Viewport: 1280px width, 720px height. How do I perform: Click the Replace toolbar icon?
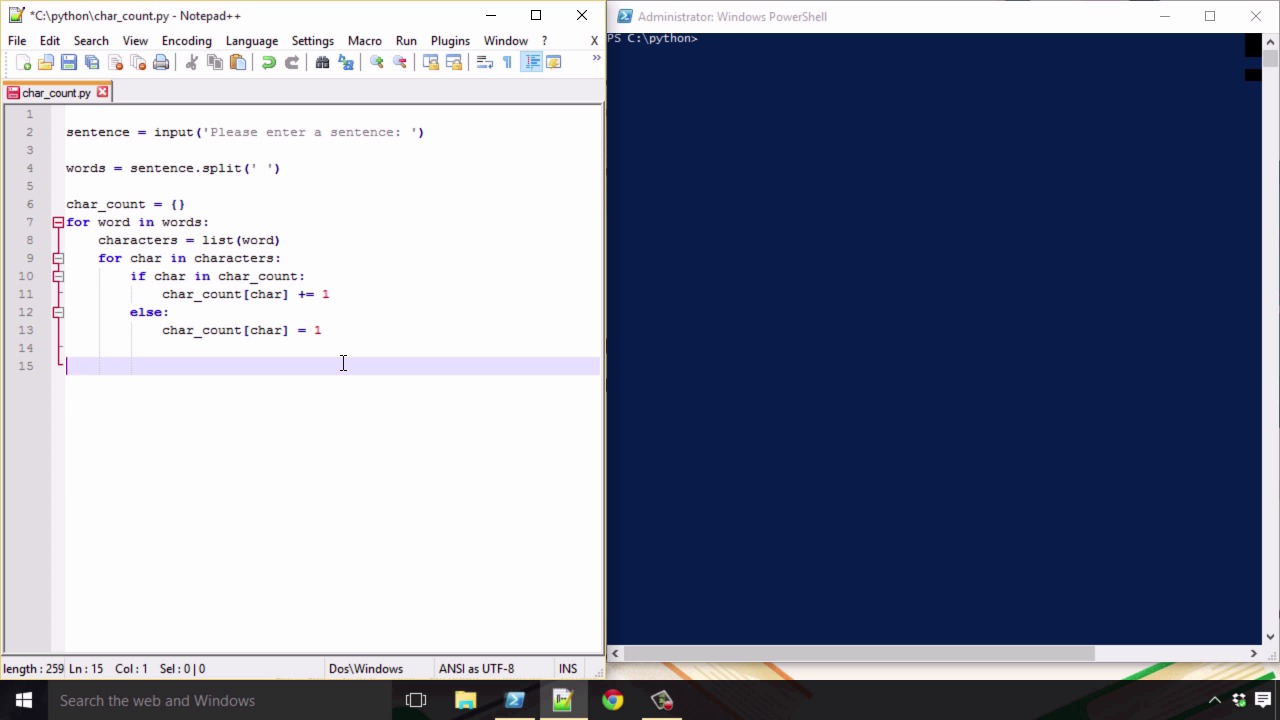(345, 62)
